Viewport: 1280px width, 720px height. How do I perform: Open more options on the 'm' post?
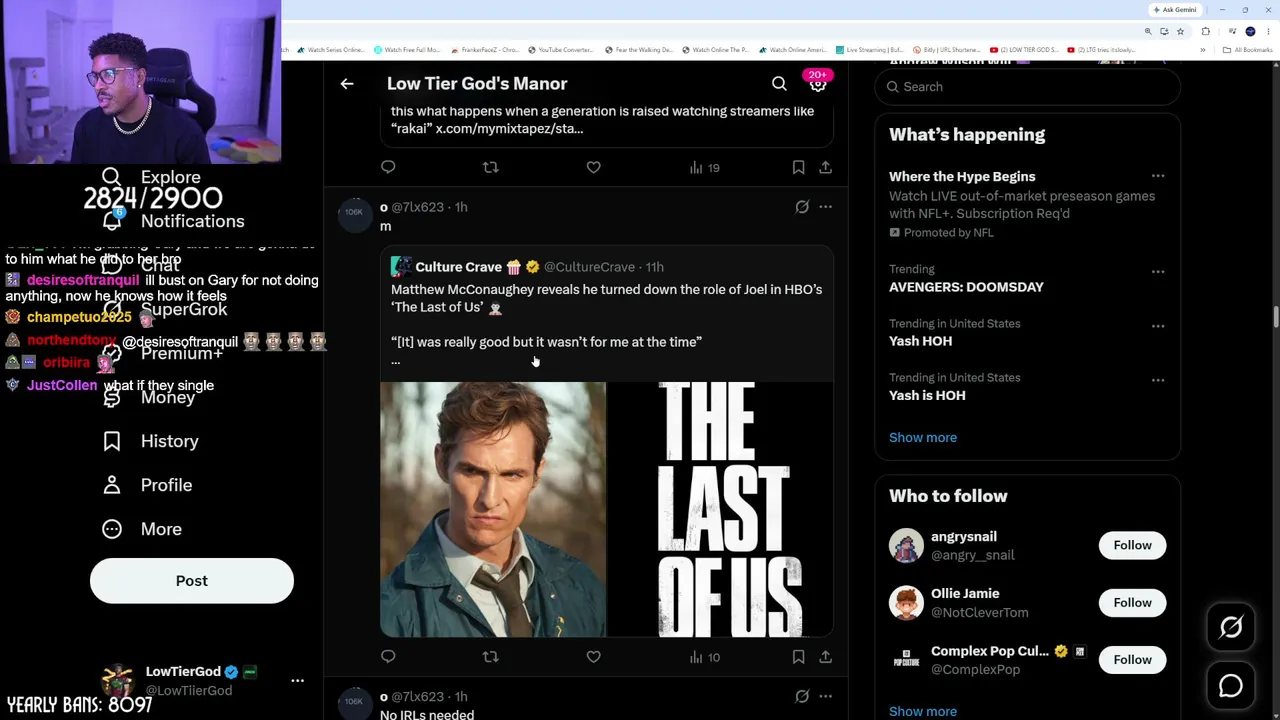coord(825,207)
